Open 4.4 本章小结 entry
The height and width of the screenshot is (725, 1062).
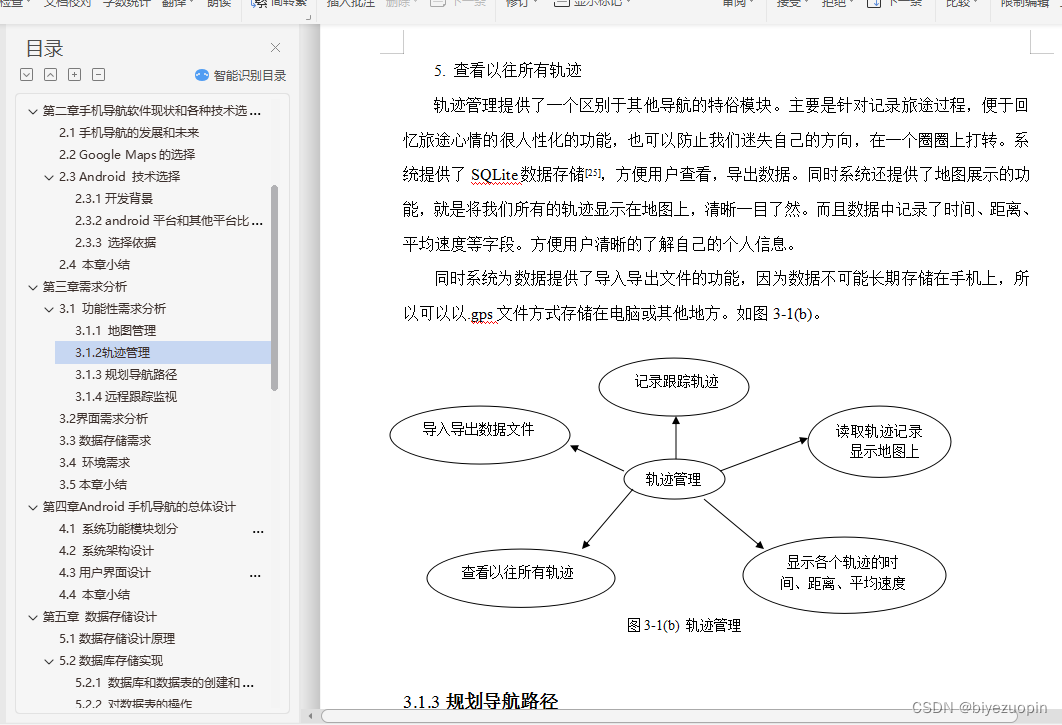(x=94, y=595)
